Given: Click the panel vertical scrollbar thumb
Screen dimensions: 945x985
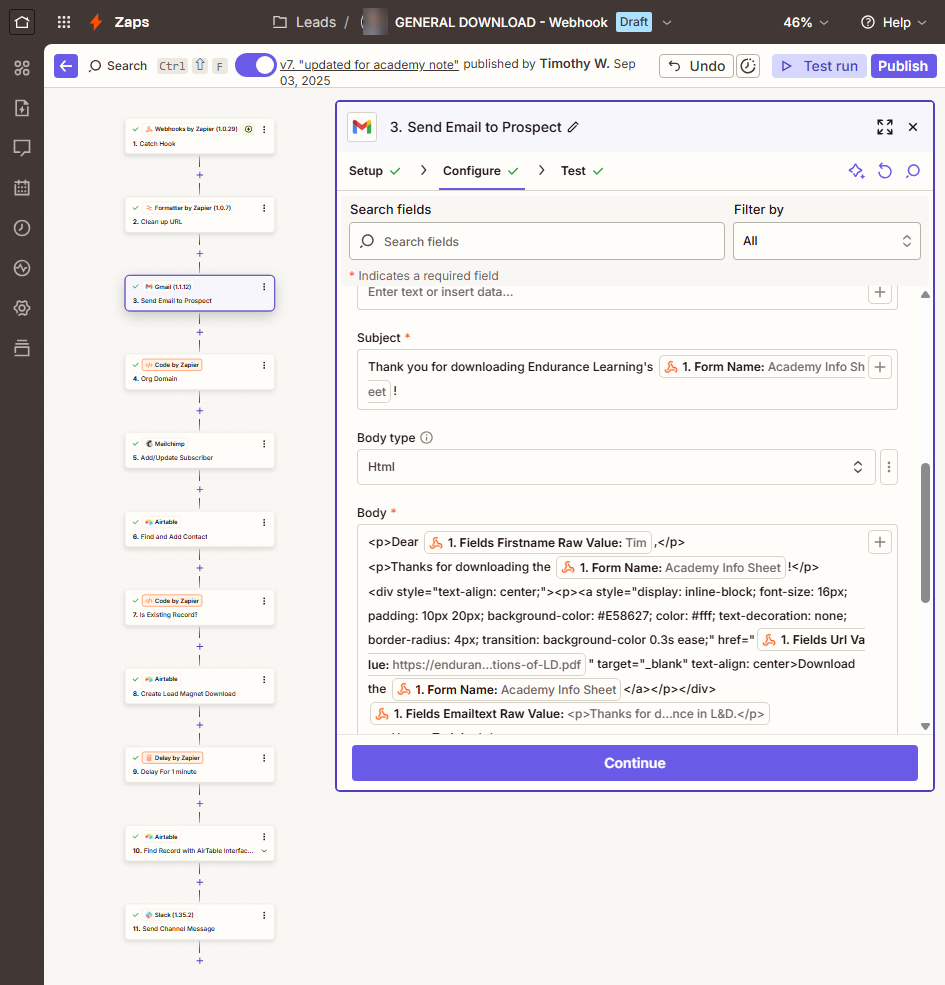Looking at the screenshot, I should tap(925, 533).
